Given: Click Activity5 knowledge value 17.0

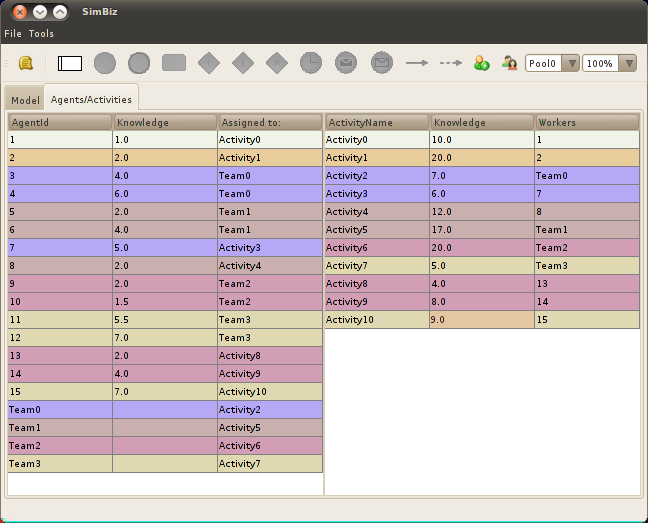Looking at the screenshot, I should point(482,230).
